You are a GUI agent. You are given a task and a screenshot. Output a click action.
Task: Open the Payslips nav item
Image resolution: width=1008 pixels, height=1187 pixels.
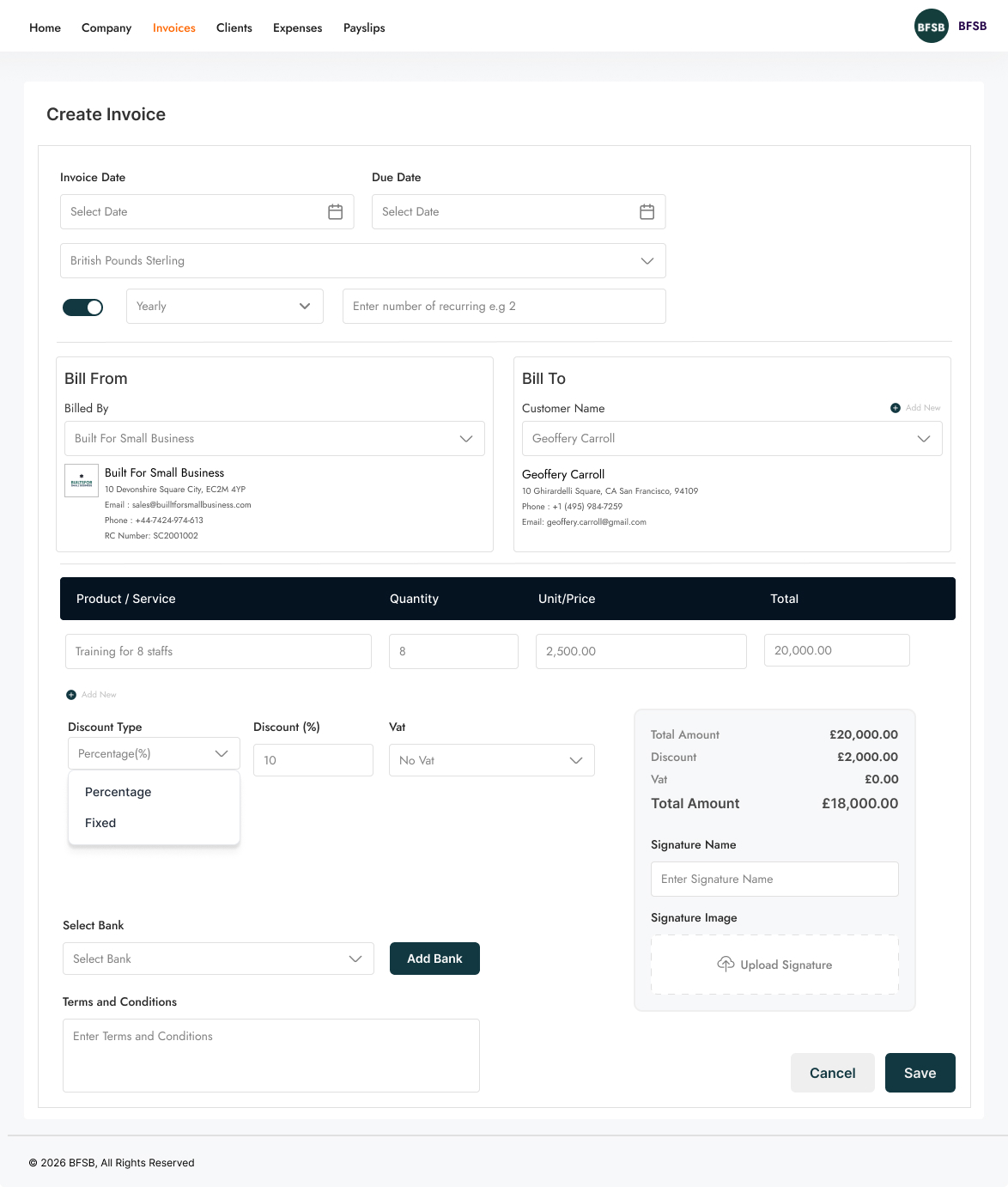pos(364,27)
